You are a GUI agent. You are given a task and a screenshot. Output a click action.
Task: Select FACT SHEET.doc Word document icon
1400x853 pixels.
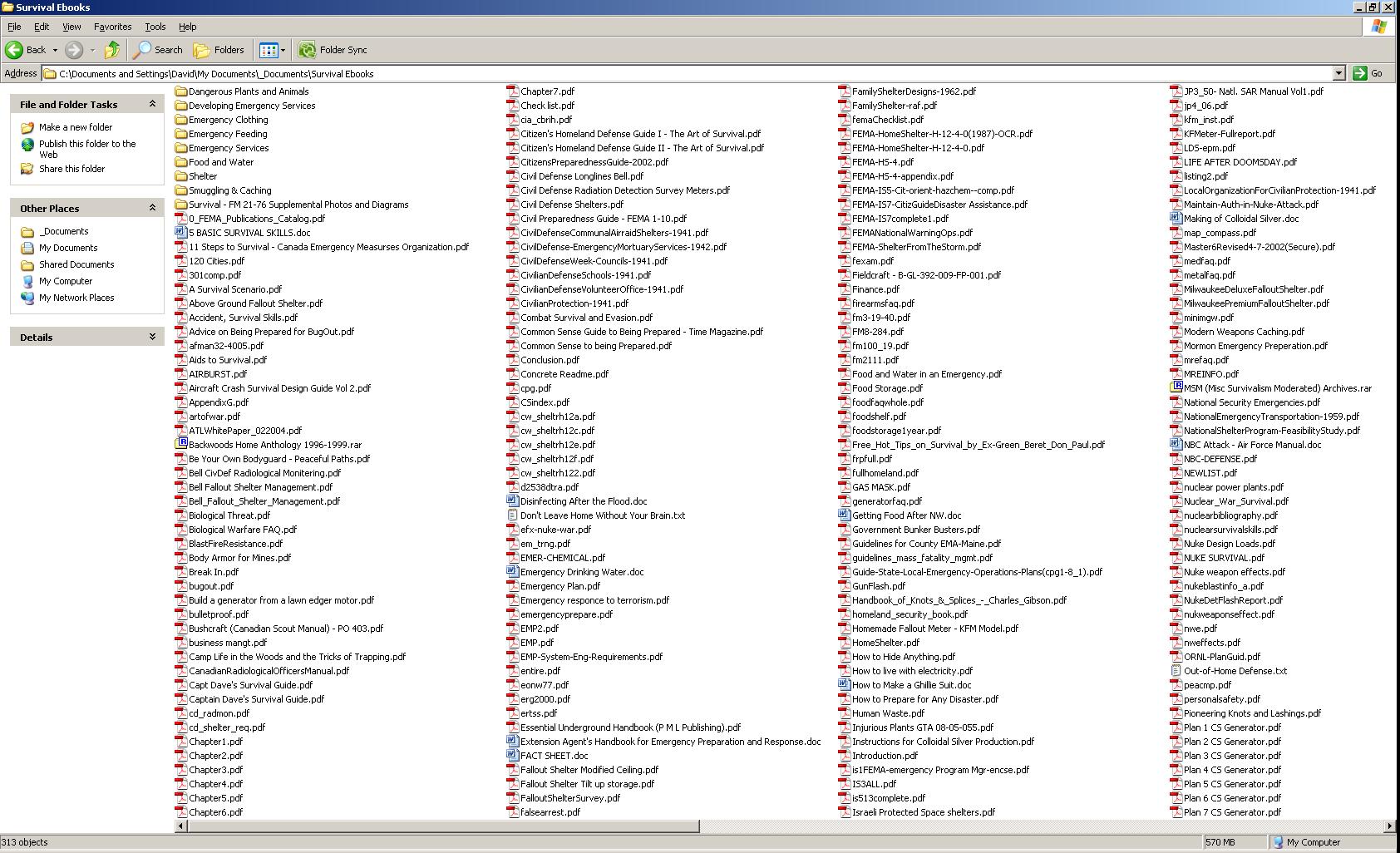point(513,756)
